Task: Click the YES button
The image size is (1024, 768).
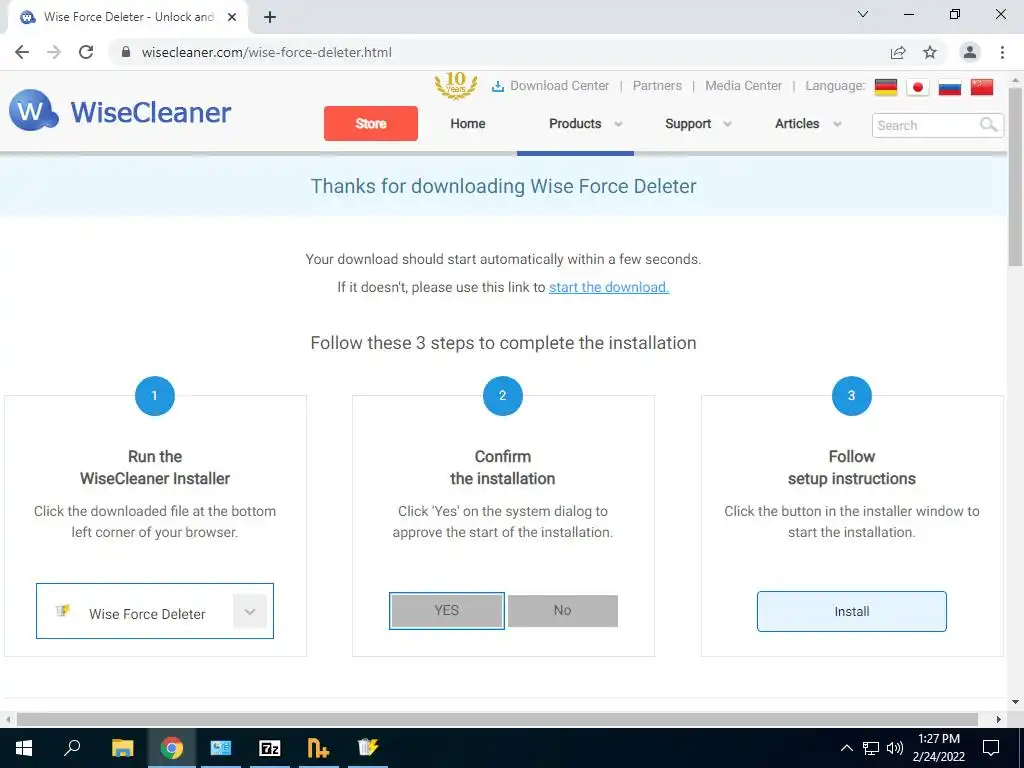Action: 447,611
